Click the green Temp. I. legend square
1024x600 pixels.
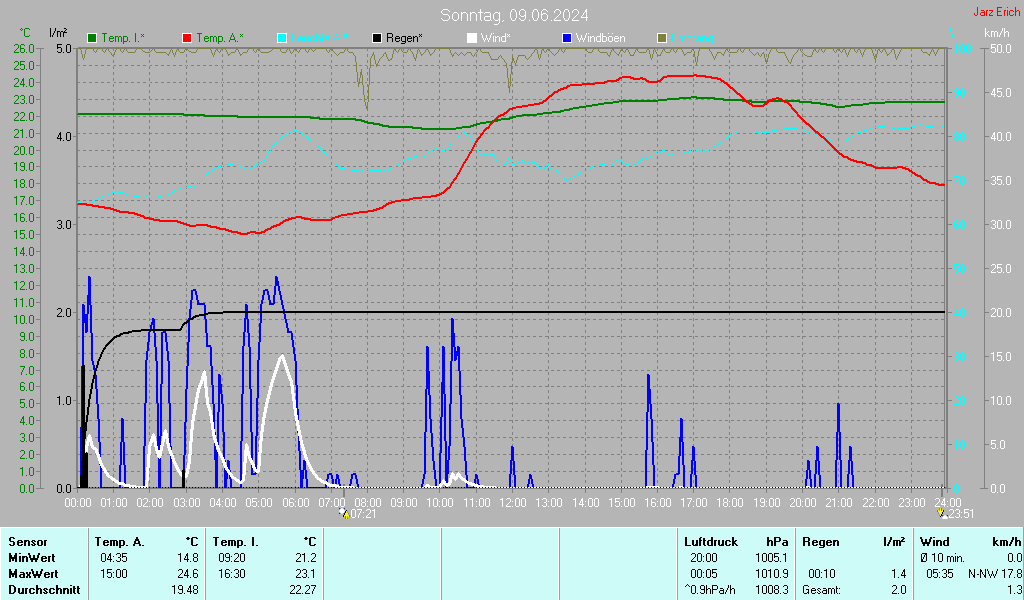click(92, 38)
